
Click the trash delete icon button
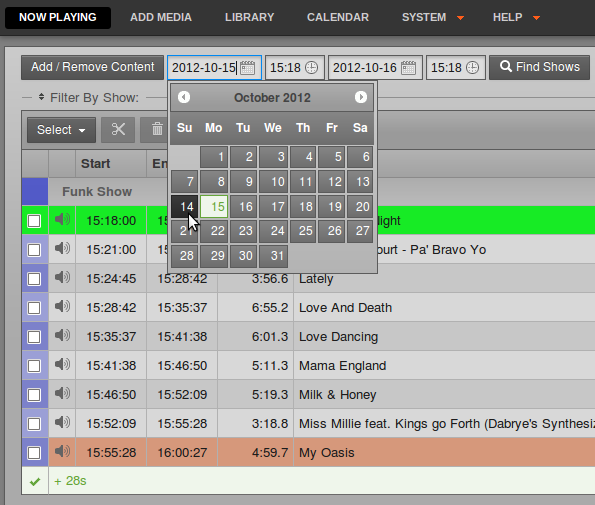pyautogui.click(x=157, y=130)
